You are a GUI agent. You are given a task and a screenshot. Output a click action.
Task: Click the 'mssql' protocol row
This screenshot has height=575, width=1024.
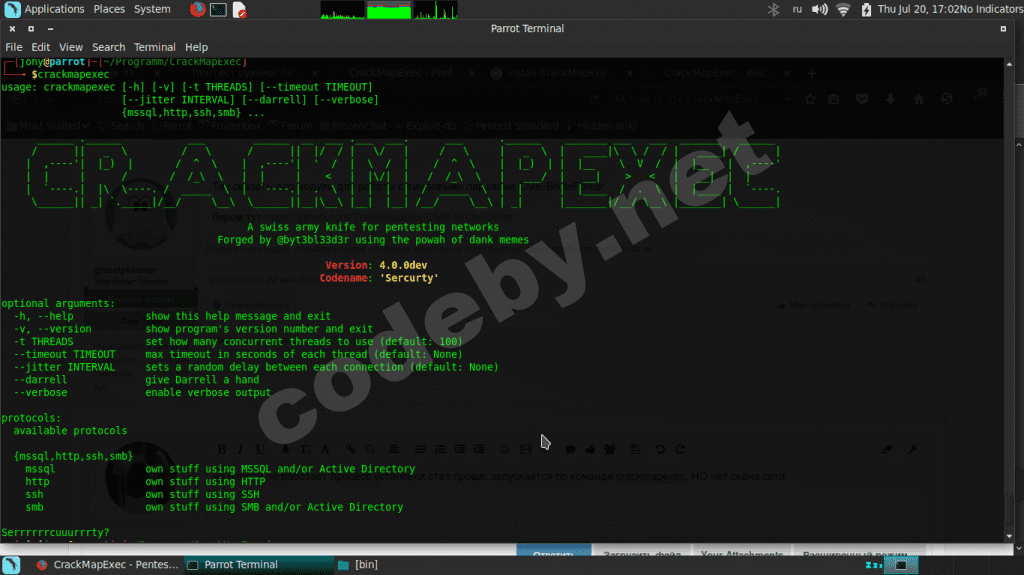220,469
